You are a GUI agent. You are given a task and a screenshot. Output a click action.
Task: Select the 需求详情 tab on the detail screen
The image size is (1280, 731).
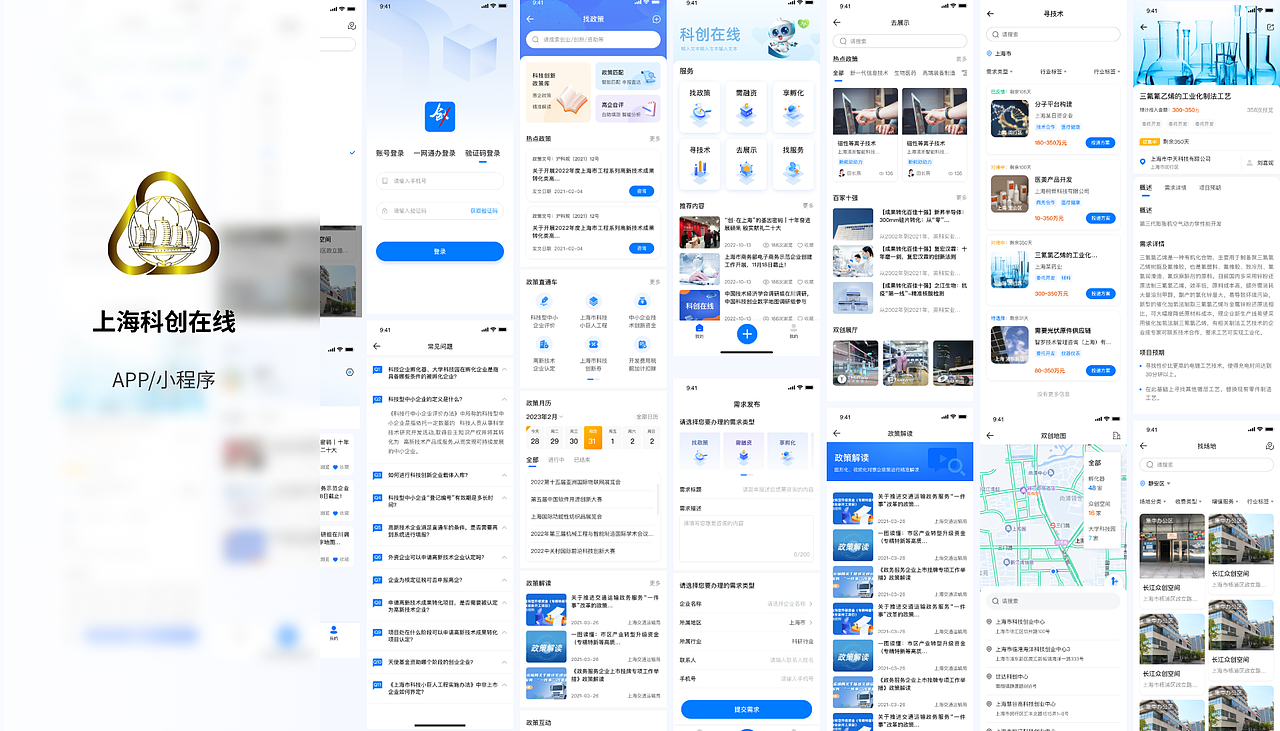(x=1176, y=188)
